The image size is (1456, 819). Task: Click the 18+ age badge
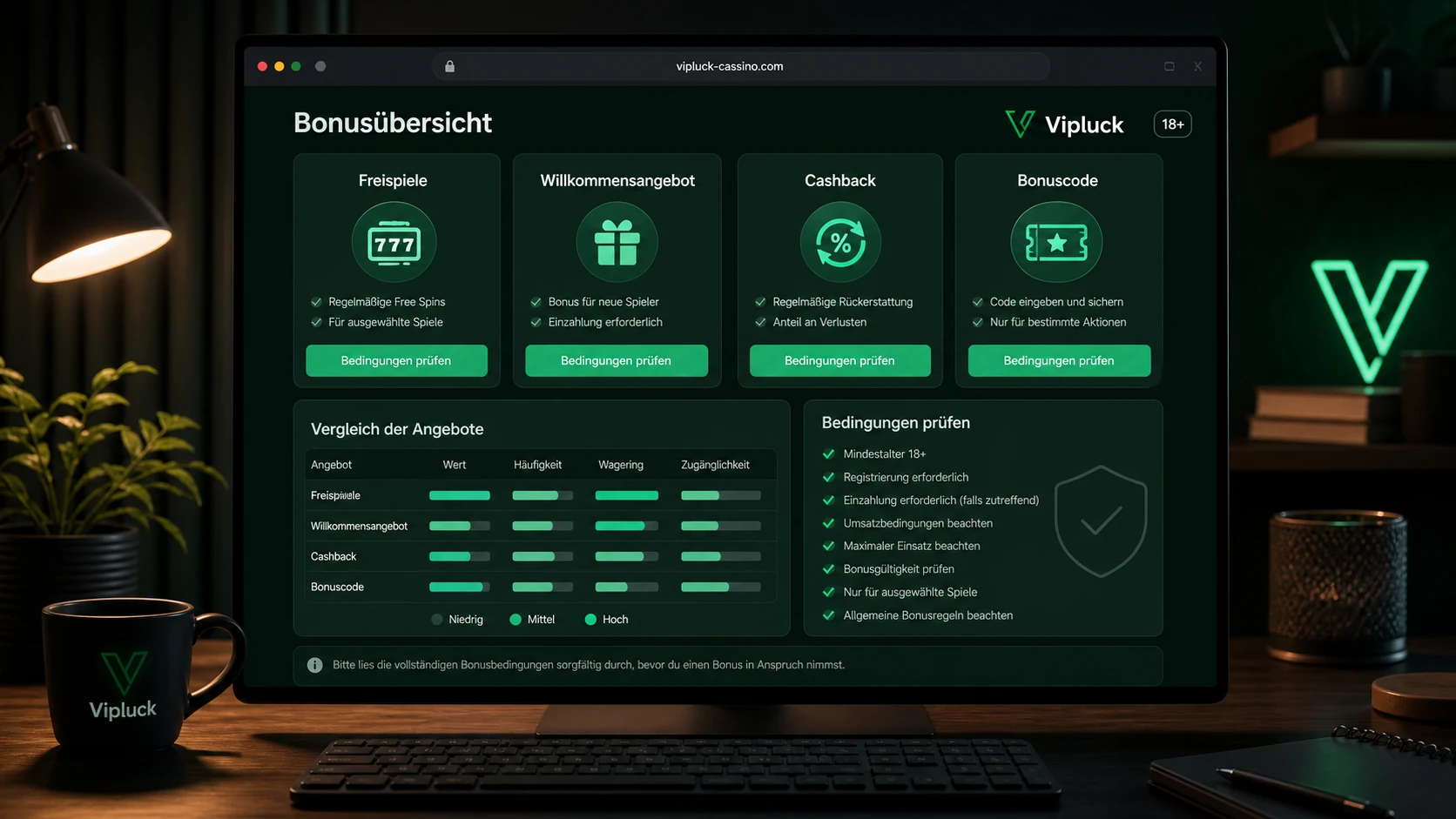click(1173, 124)
